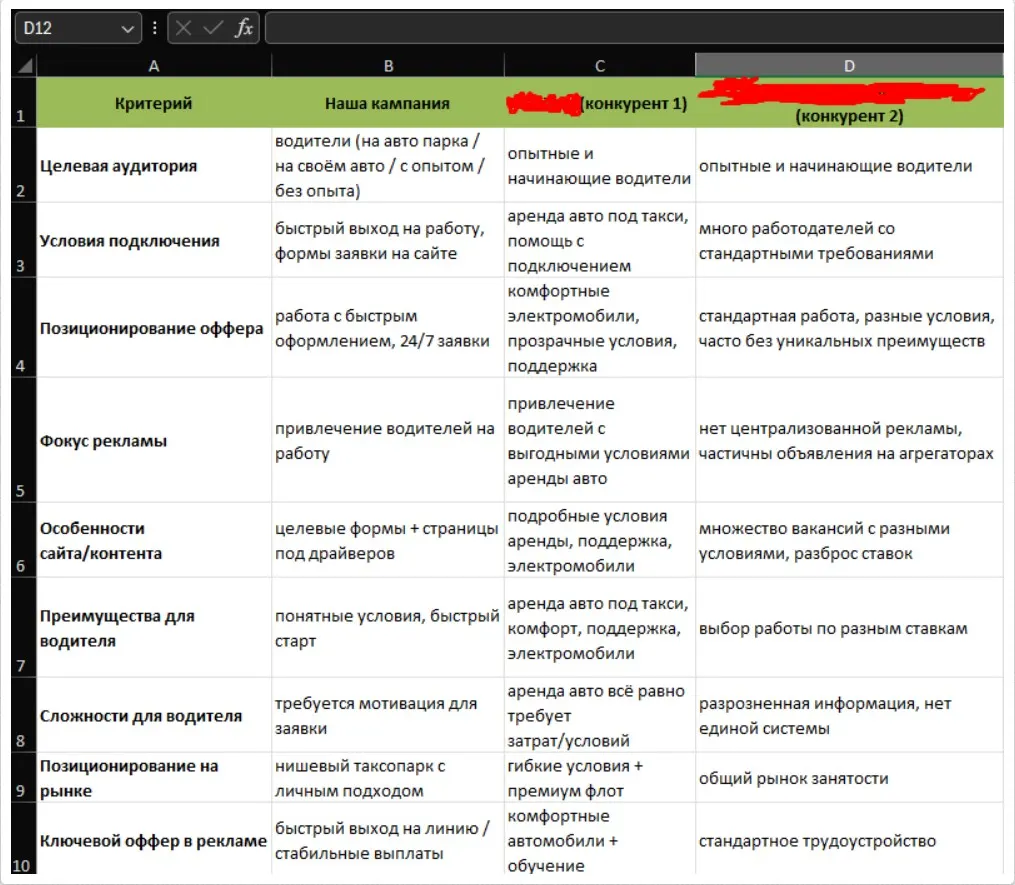Click cell 'понятные условия, быстрый старт'
The width and height of the screenshot is (1015, 885).
[388, 628]
